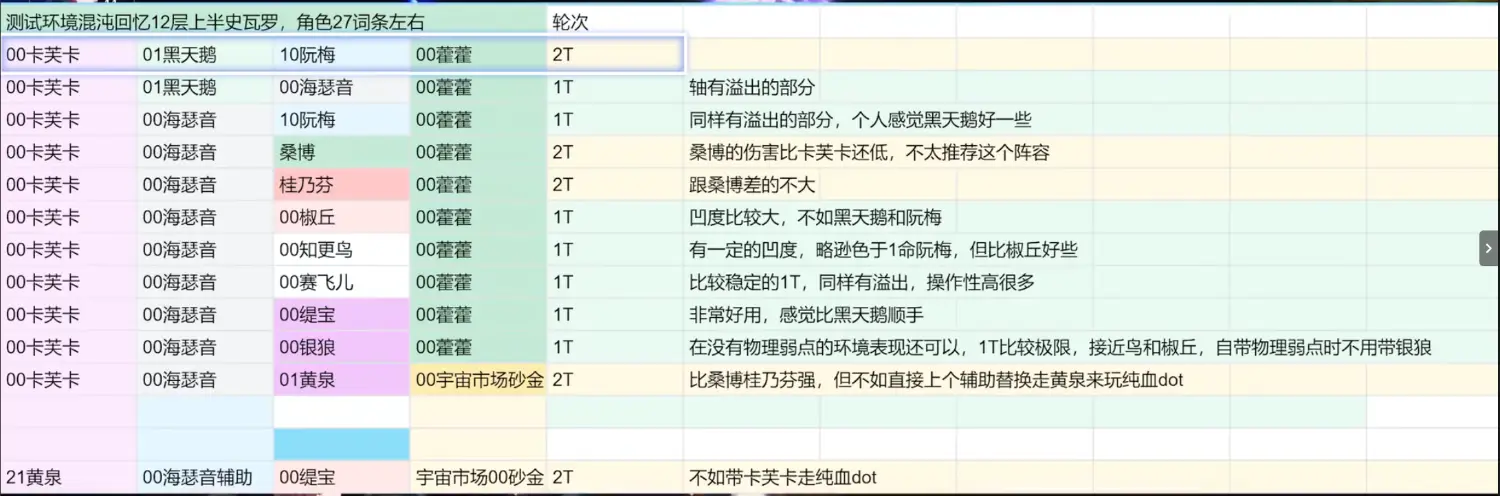1500x496 pixels.
Task: Select the 轴有溢出的部分 comment cell
Action: pos(752,88)
